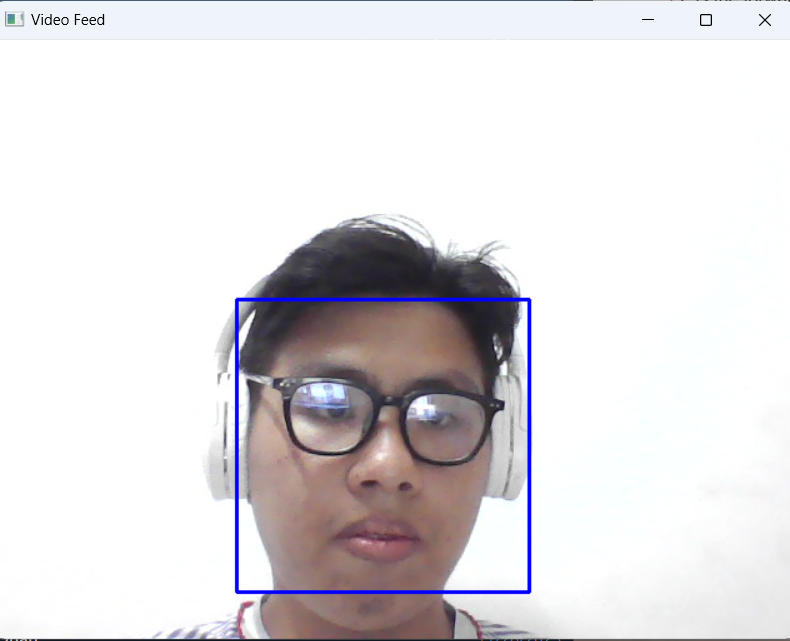Click the blue detection box's bottom-left corner
This screenshot has width=790, height=641.
237,591
